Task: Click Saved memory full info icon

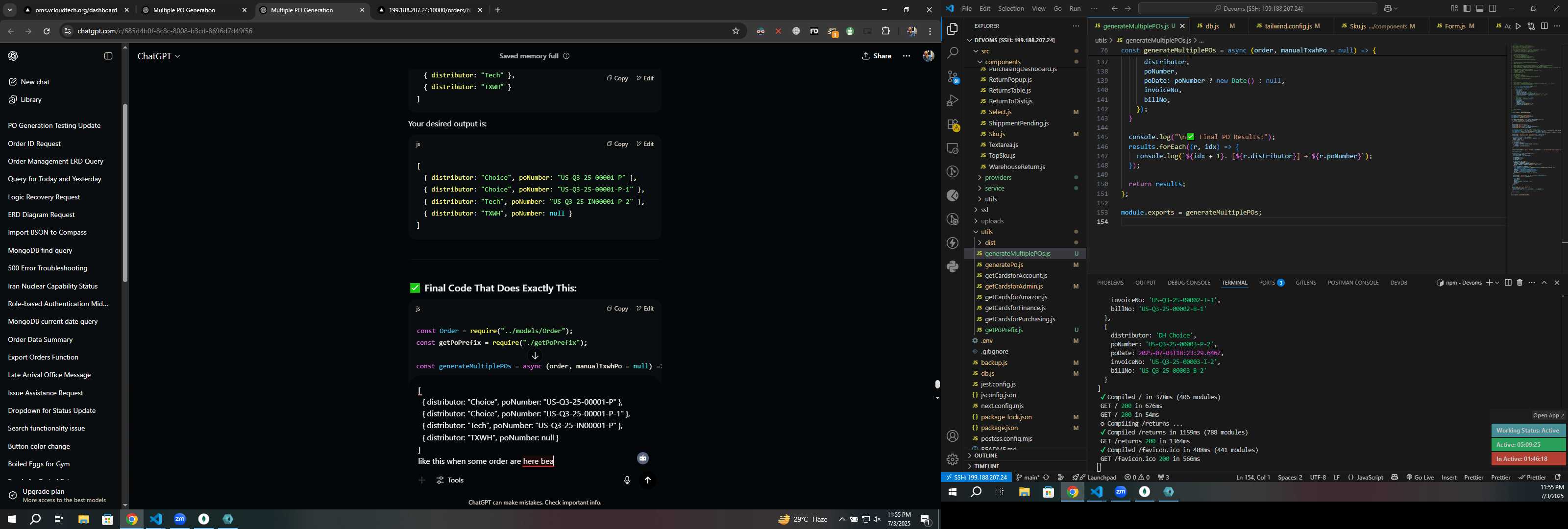Action: click(566, 56)
